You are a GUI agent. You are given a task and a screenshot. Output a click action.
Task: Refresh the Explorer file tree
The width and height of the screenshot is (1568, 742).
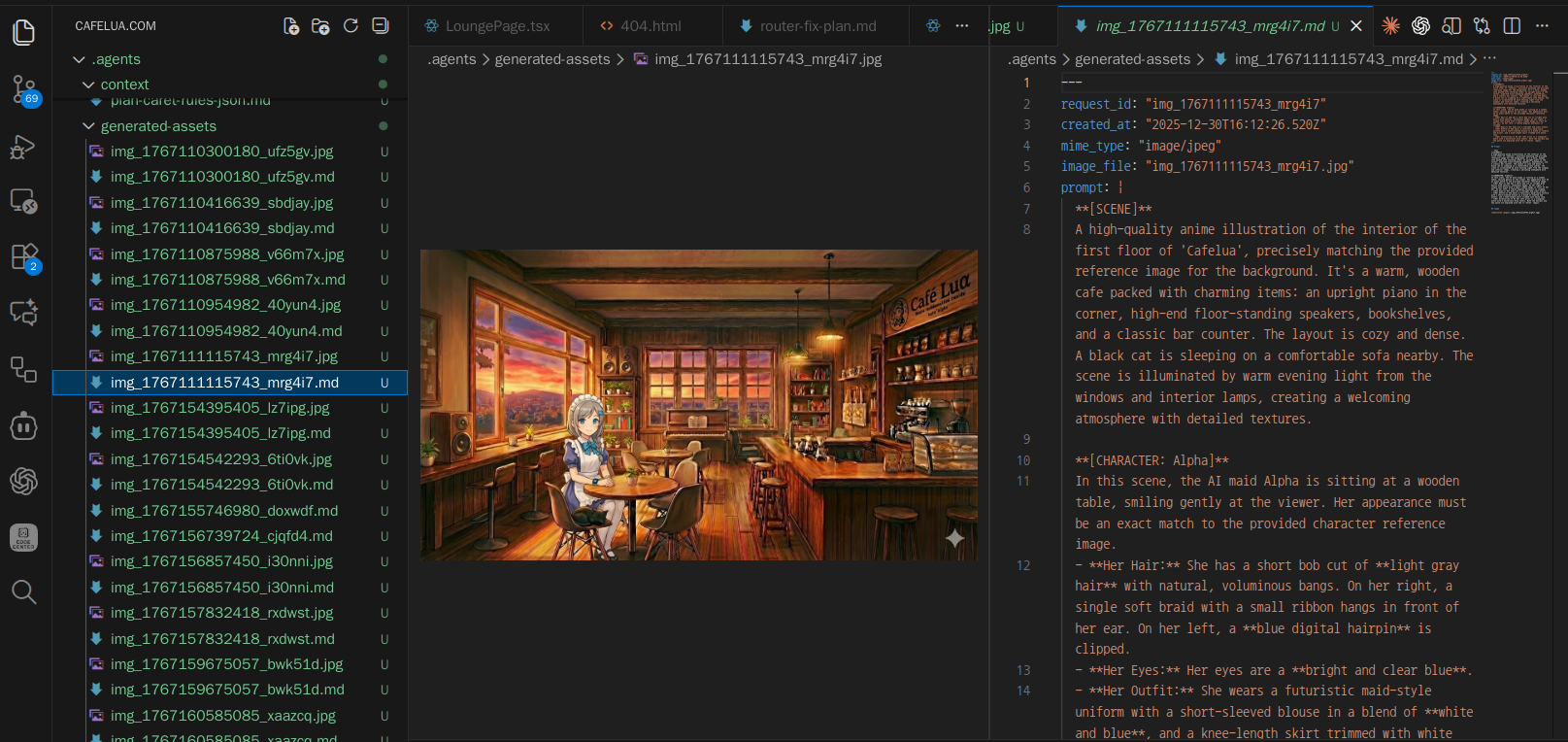pos(350,26)
